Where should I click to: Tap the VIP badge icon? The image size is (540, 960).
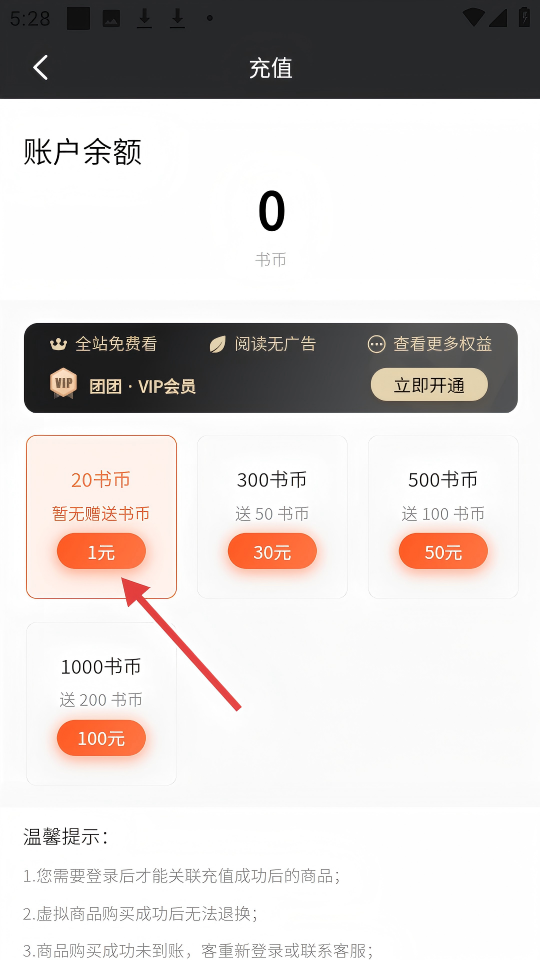coord(63,383)
